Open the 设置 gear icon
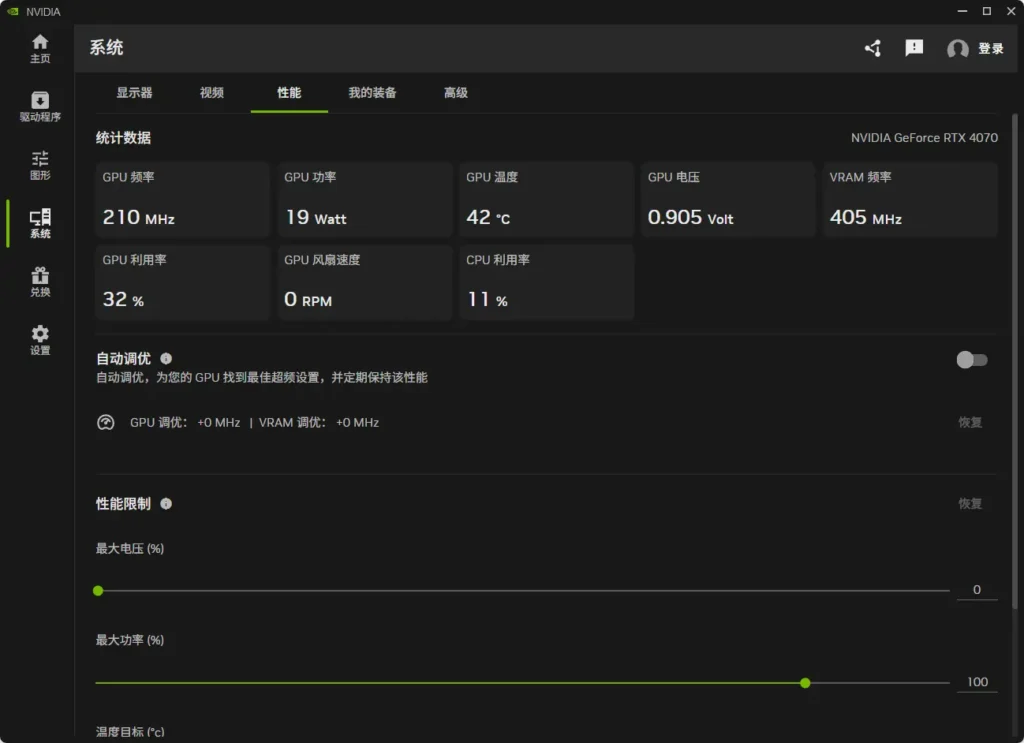Screen dimensions: 1024x743 point(40,340)
